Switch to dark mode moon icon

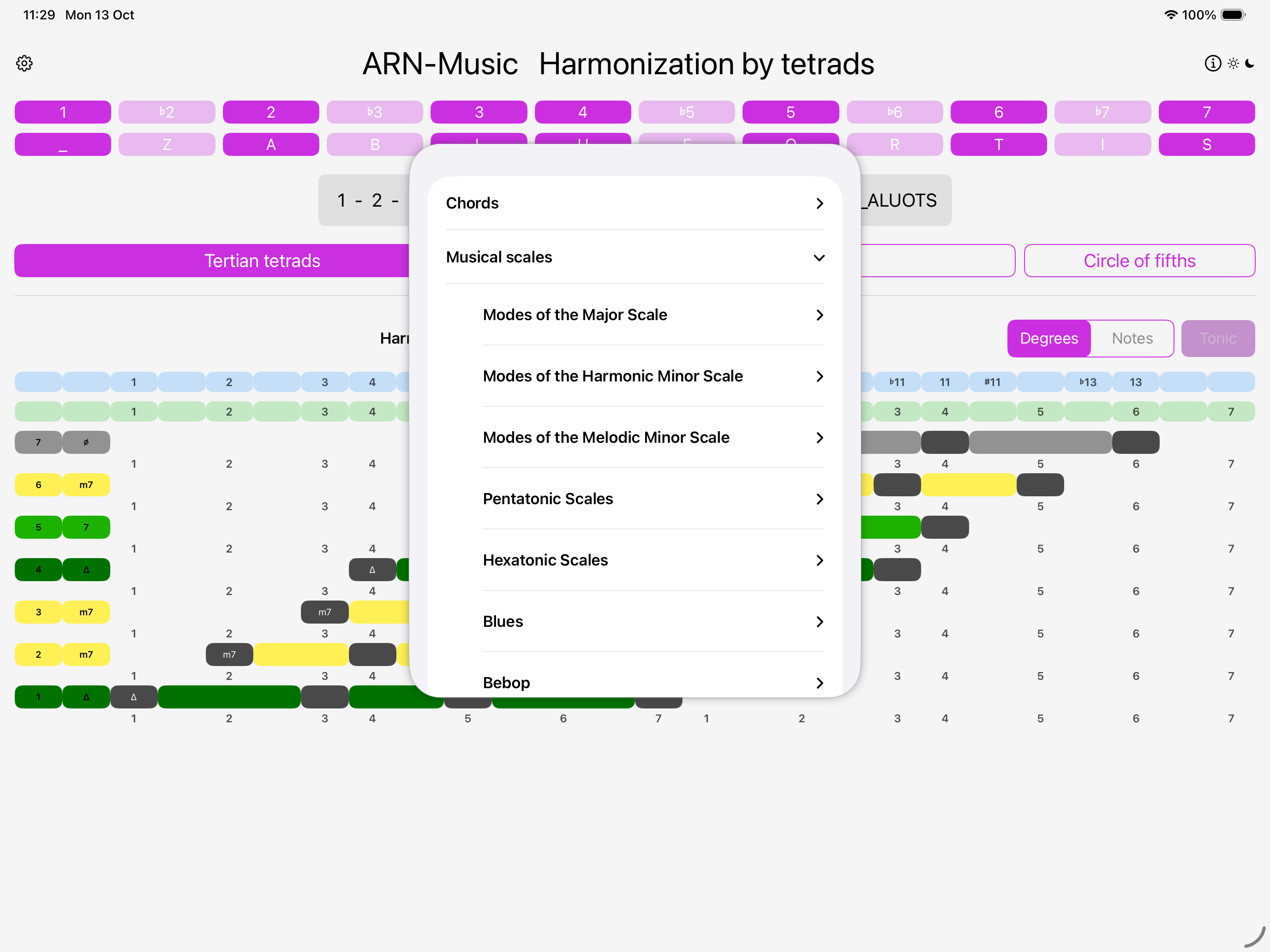(1250, 63)
